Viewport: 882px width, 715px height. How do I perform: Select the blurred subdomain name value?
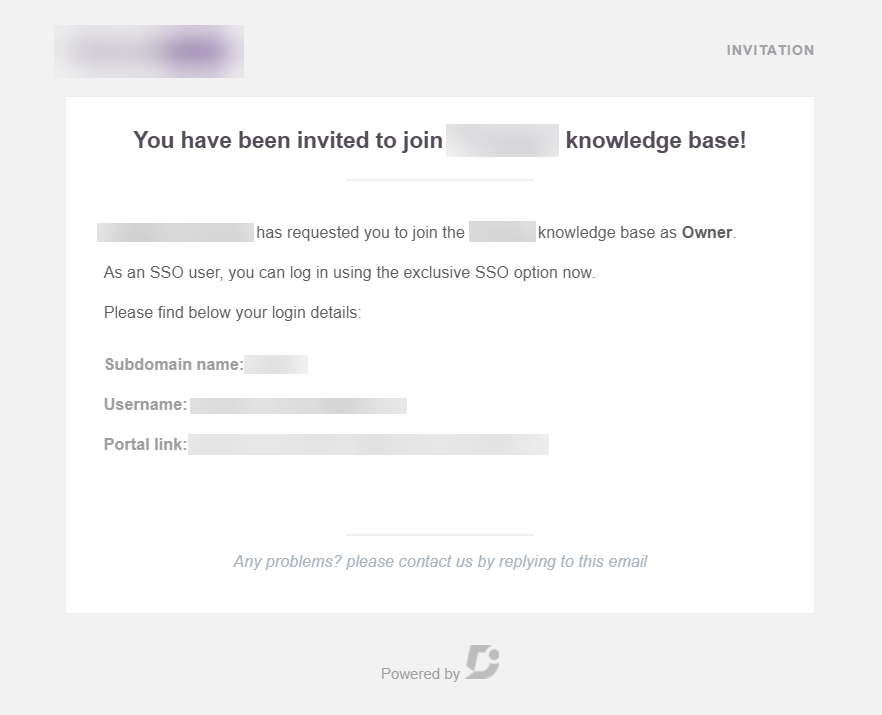[x=276, y=365]
